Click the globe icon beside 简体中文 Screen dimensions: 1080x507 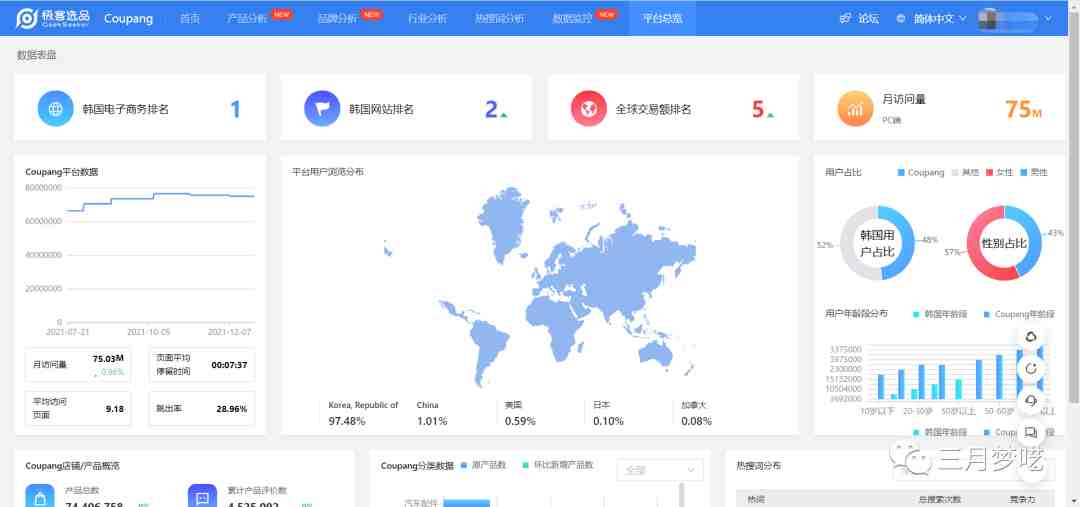click(x=901, y=19)
